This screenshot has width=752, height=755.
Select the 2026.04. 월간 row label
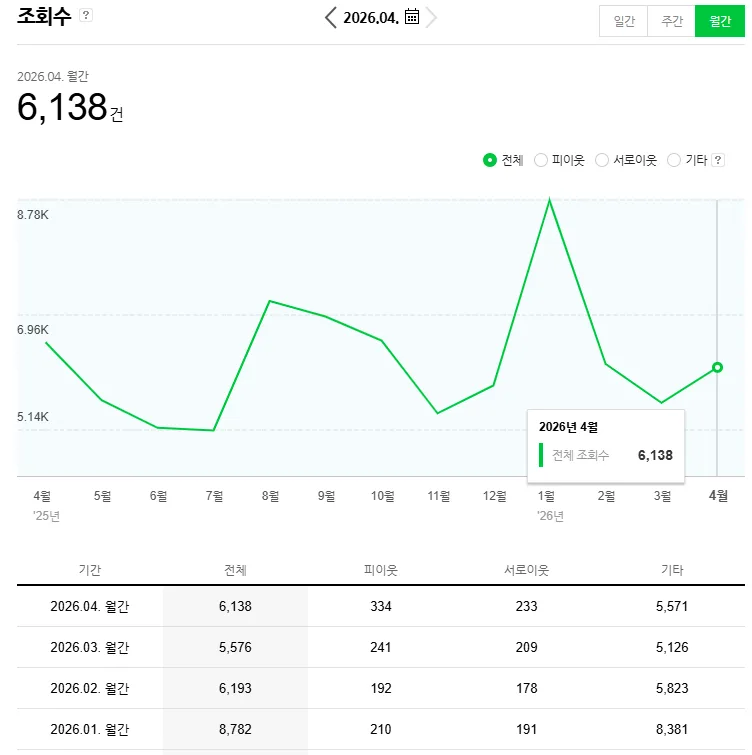tap(90, 606)
